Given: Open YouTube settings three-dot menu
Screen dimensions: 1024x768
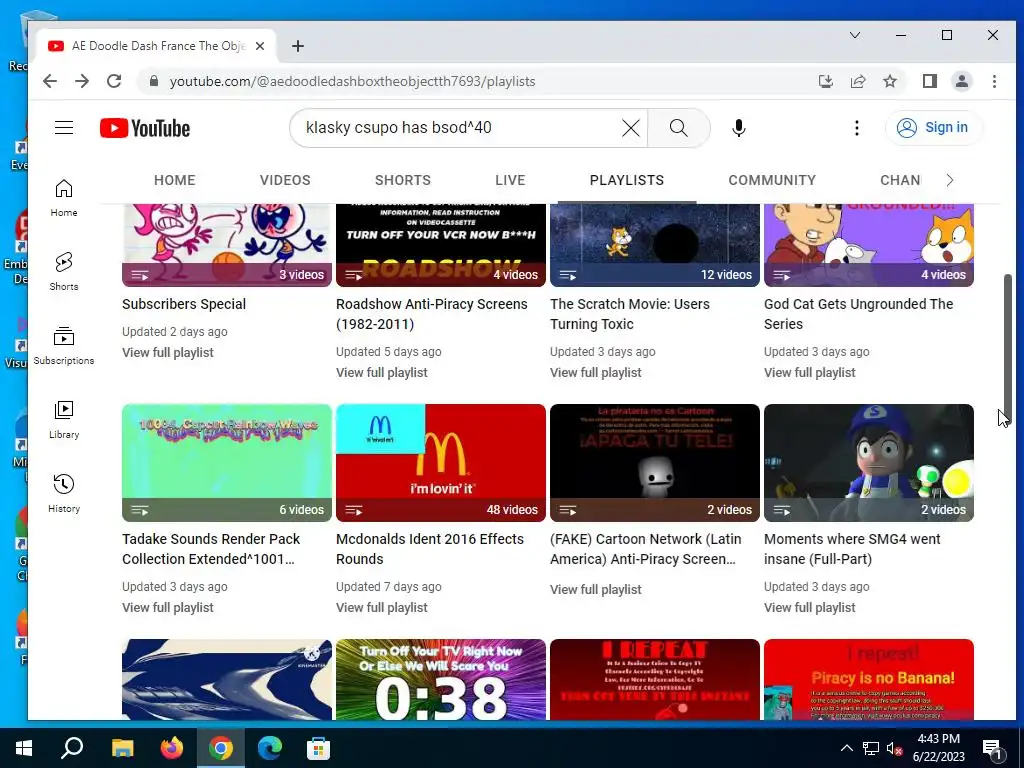Looking at the screenshot, I should (x=856, y=128).
